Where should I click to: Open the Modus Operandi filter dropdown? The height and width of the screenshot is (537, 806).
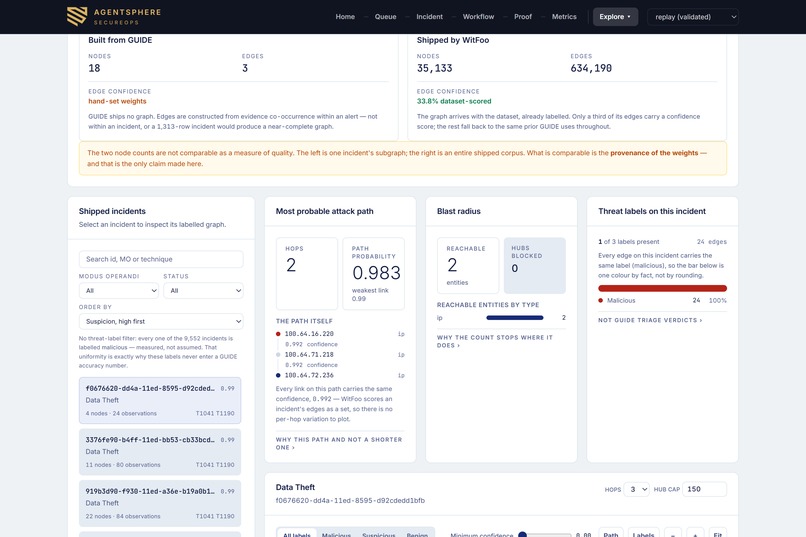119,290
